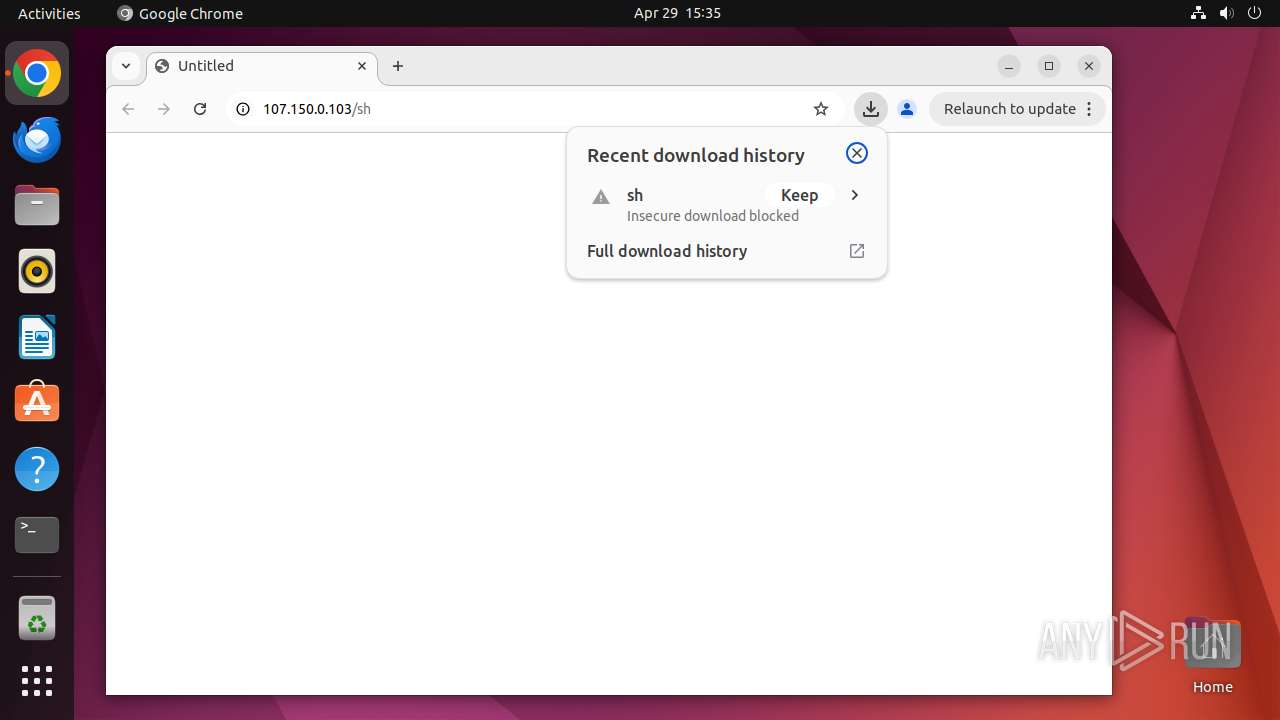
Task: Expand more options chevron for sh download
Action: (854, 195)
